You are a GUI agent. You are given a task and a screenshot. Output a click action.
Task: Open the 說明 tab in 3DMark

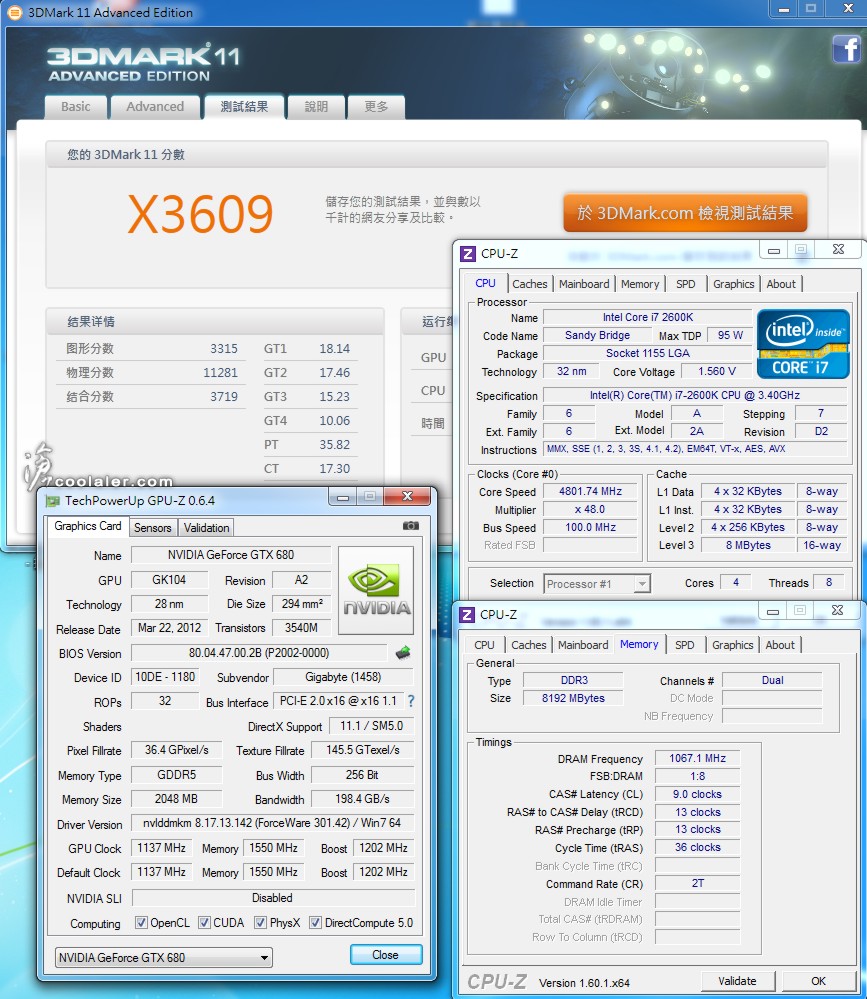[316, 107]
